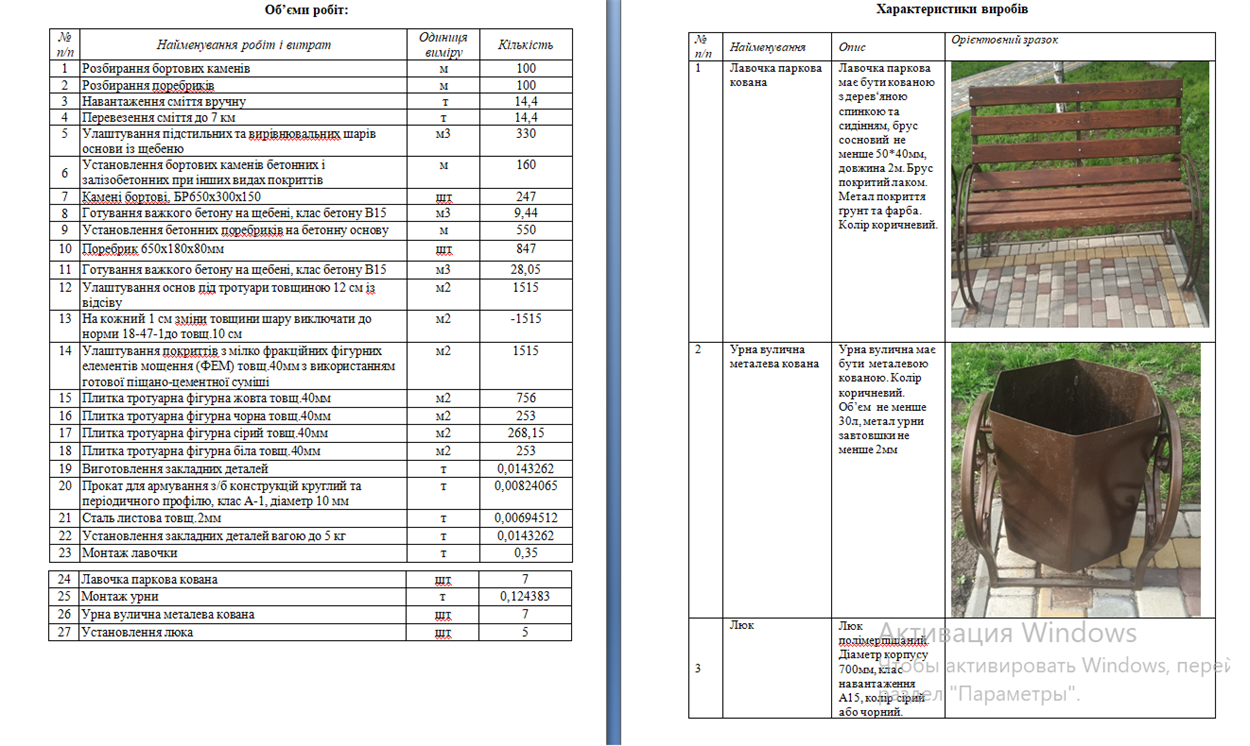This screenshot has width=1250, height=746.
Task: Click the quantity "0,124383" cell
Action: (x=526, y=597)
